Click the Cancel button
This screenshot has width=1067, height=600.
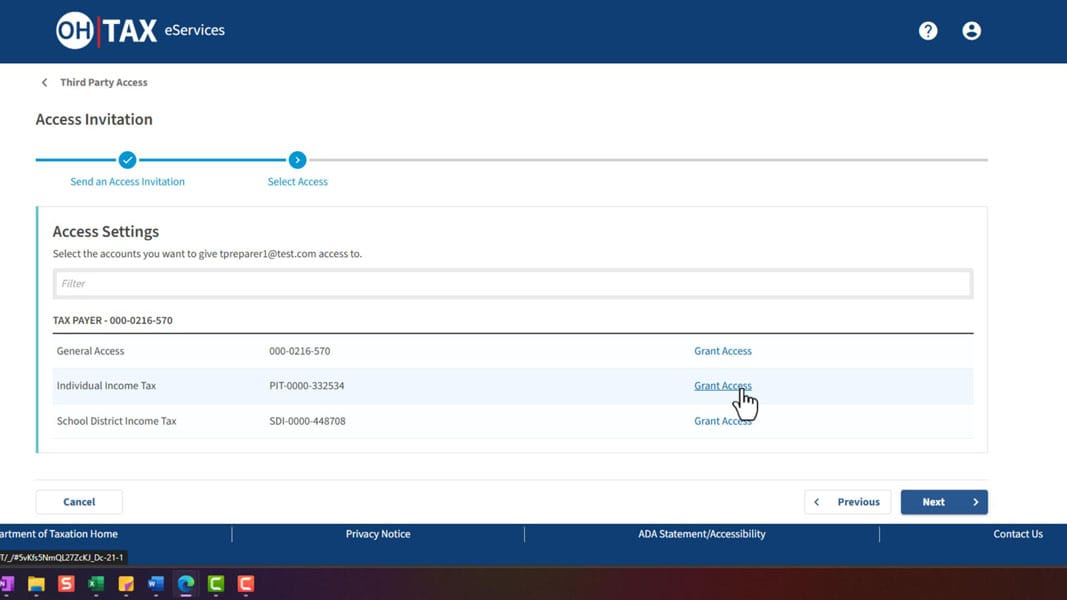79,502
